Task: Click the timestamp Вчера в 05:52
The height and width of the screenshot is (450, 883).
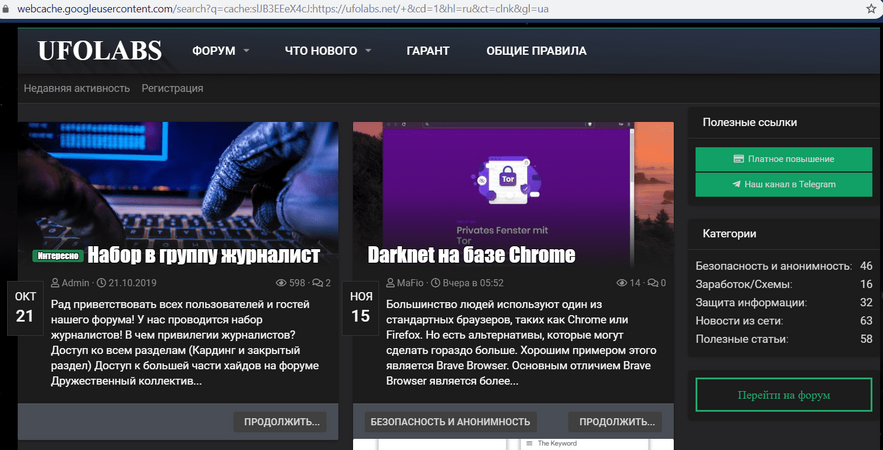Action: [473, 283]
